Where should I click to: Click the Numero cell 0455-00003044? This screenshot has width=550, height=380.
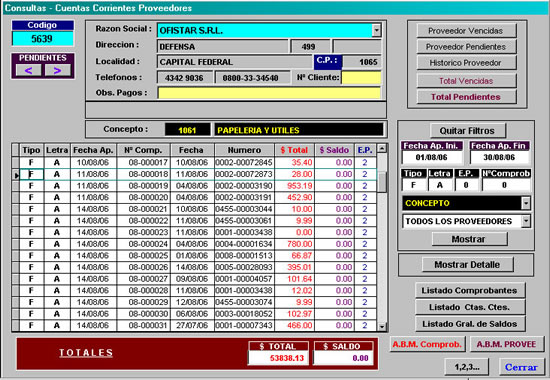coord(244,209)
